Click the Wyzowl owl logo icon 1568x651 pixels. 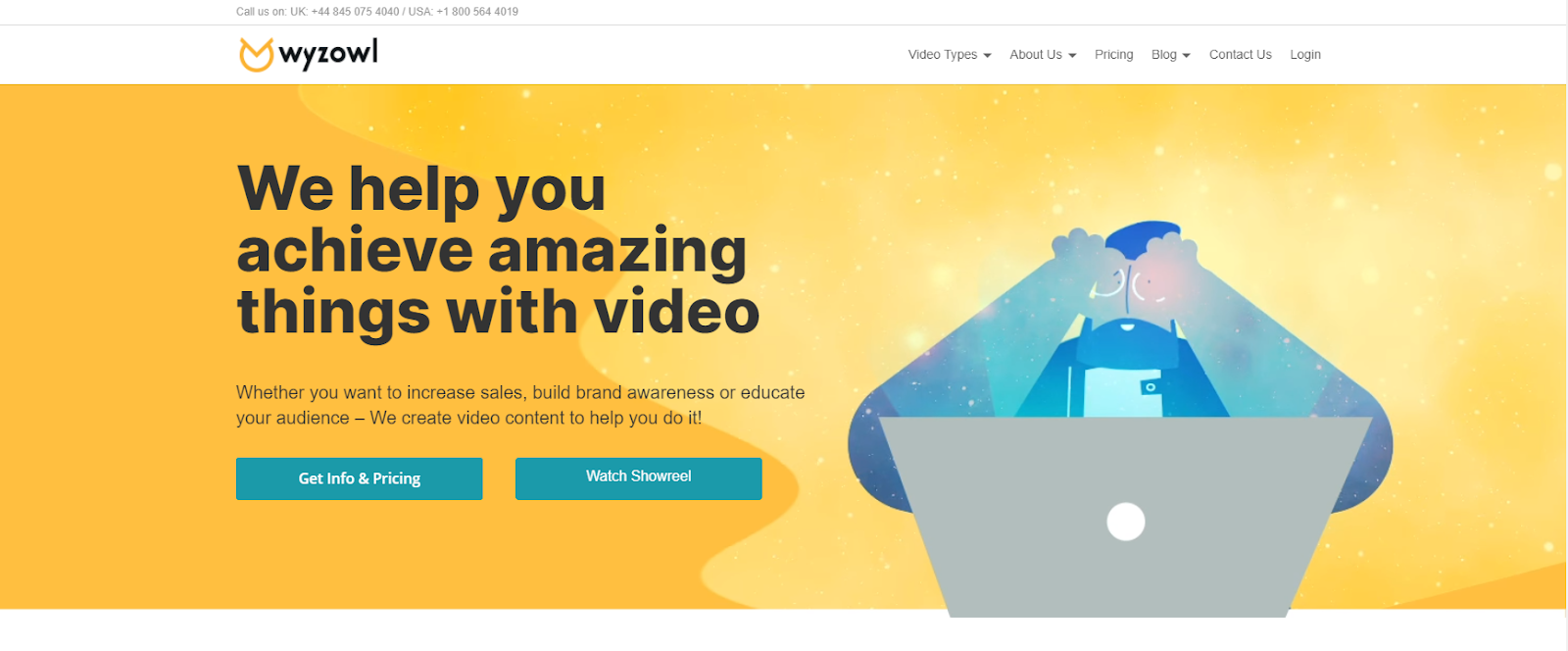[x=256, y=55]
